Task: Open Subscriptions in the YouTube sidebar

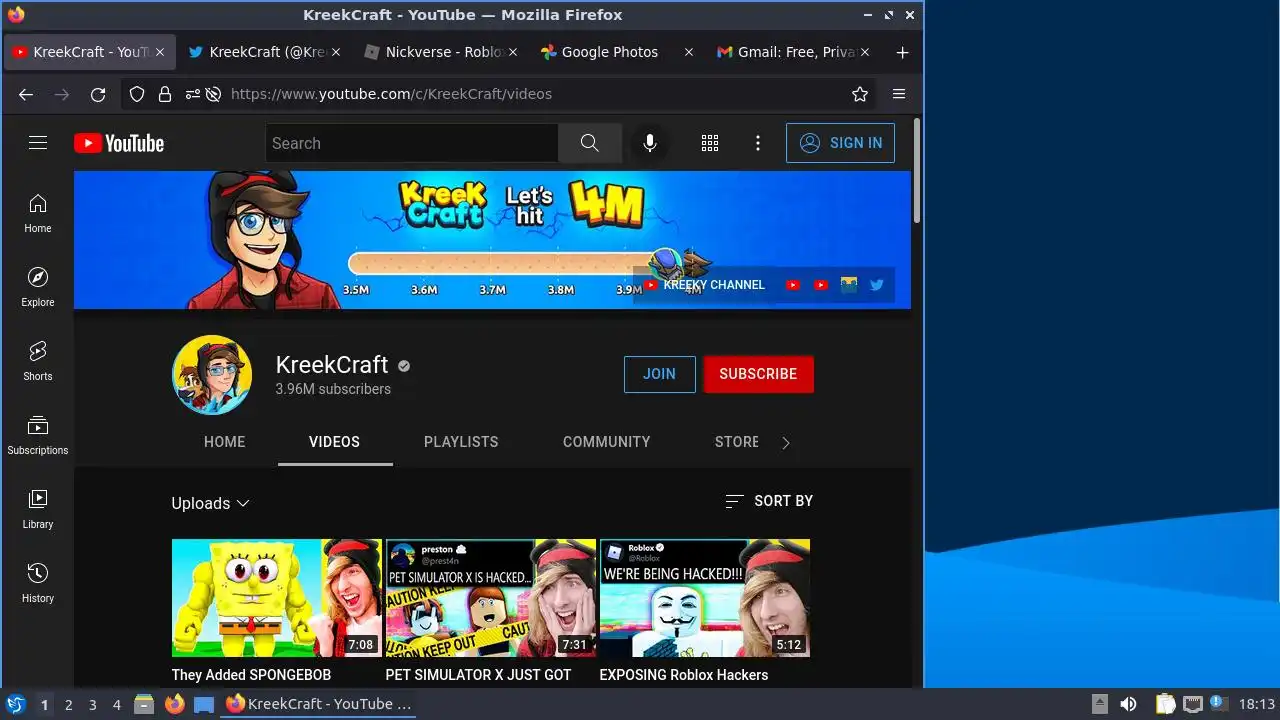Action: pyautogui.click(x=38, y=436)
